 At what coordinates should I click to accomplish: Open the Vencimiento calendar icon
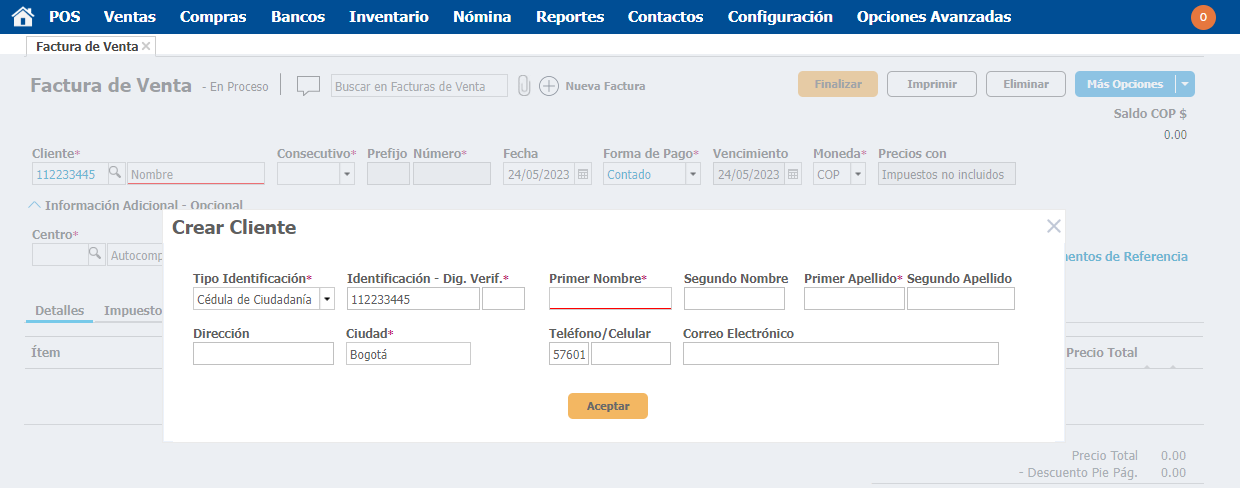tap(793, 174)
